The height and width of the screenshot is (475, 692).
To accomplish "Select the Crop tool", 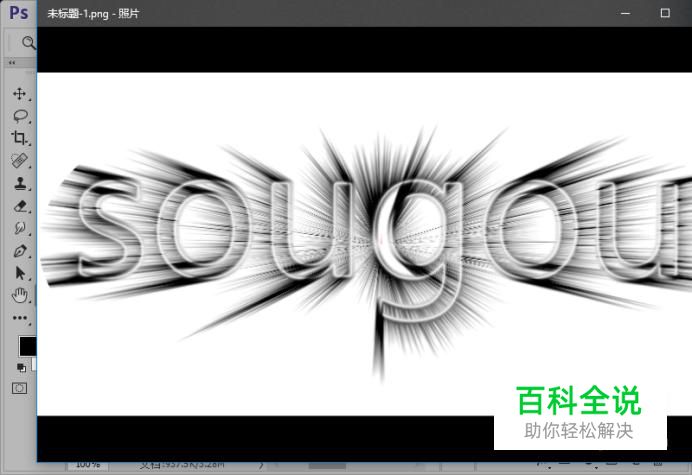I will (19, 138).
